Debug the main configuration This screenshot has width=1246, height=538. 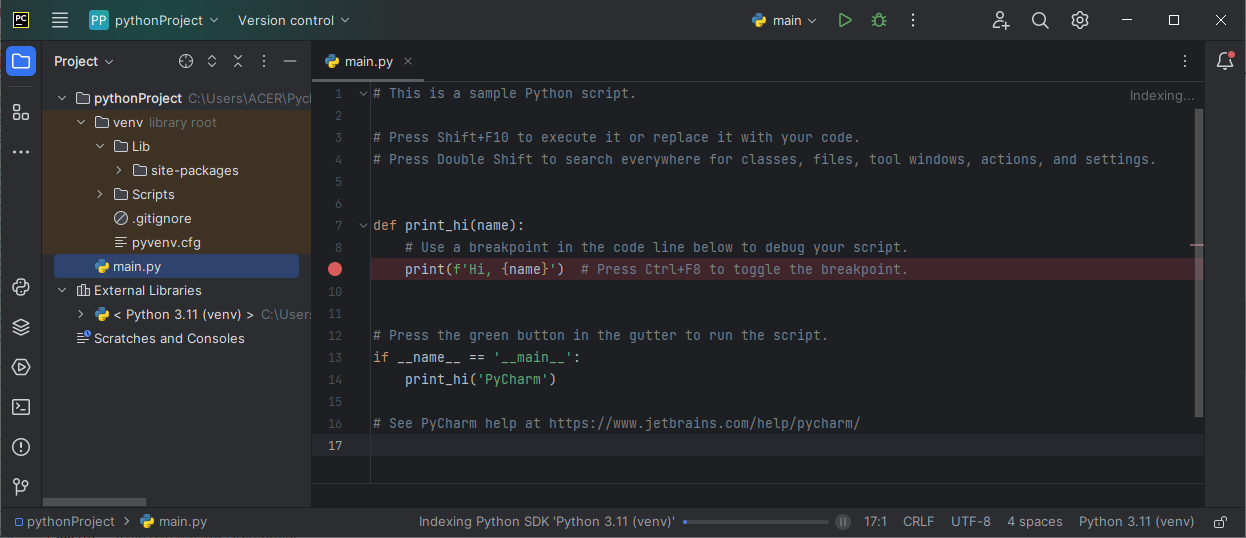coord(879,20)
